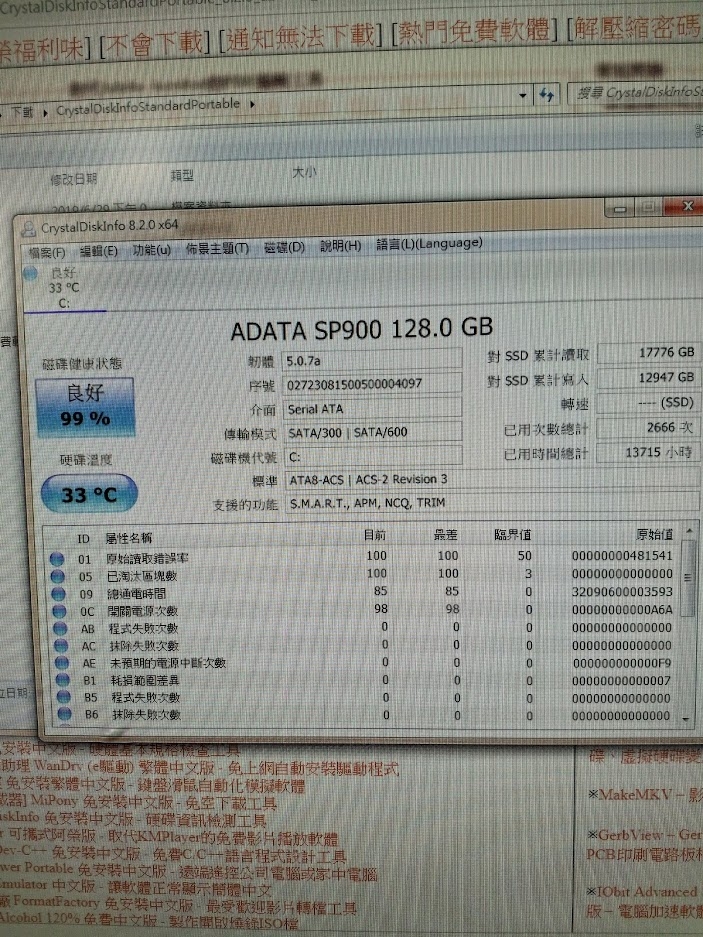The height and width of the screenshot is (937, 703).
Task: Select the 總通電時間 attribute row text
Action: (x=136, y=593)
